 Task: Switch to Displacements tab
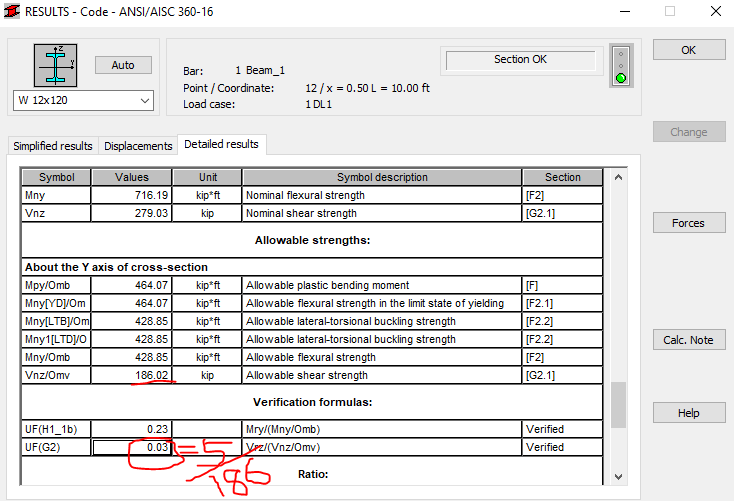click(138, 146)
